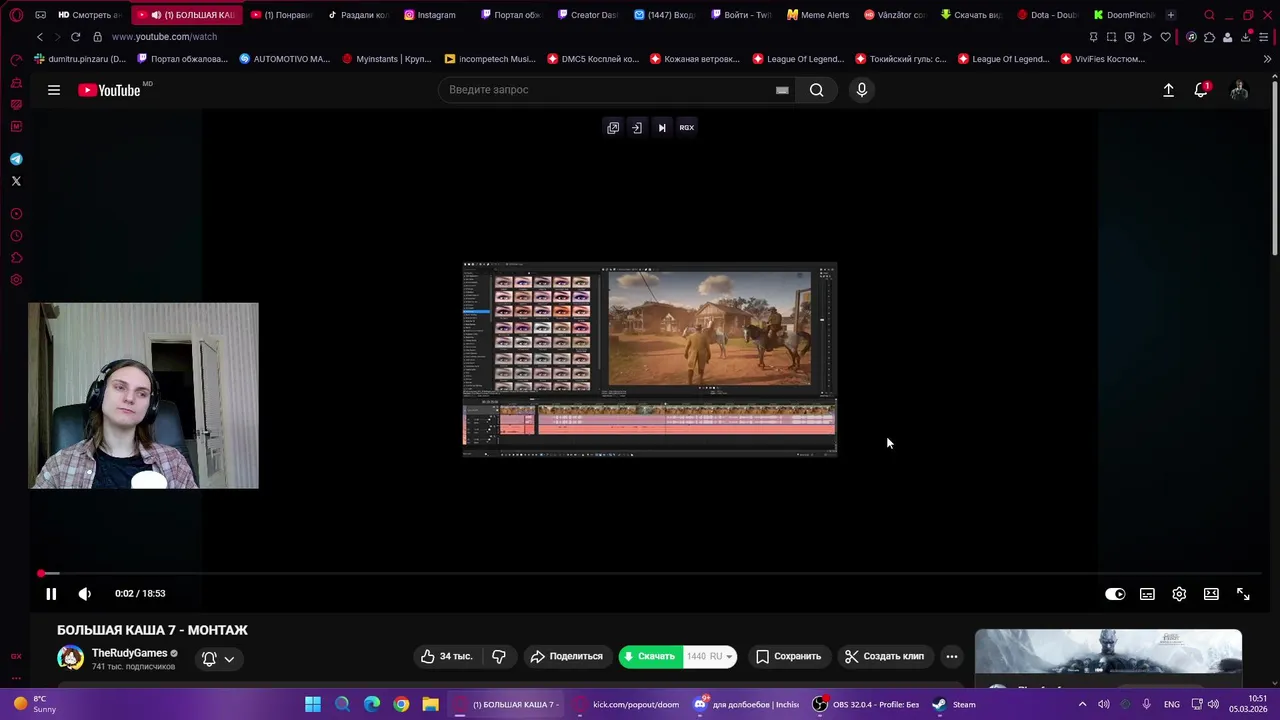Click Создать клип button
The width and height of the screenshot is (1280, 720).
click(x=884, y=656)
